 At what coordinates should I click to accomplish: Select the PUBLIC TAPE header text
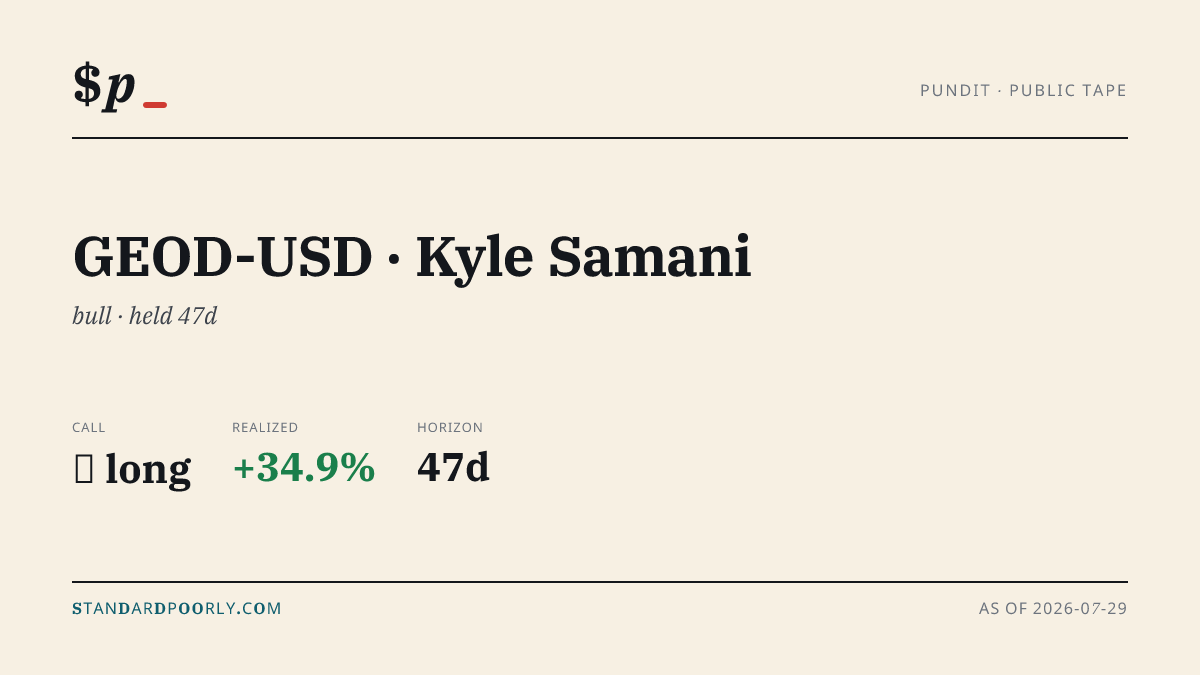[1068, 91]
